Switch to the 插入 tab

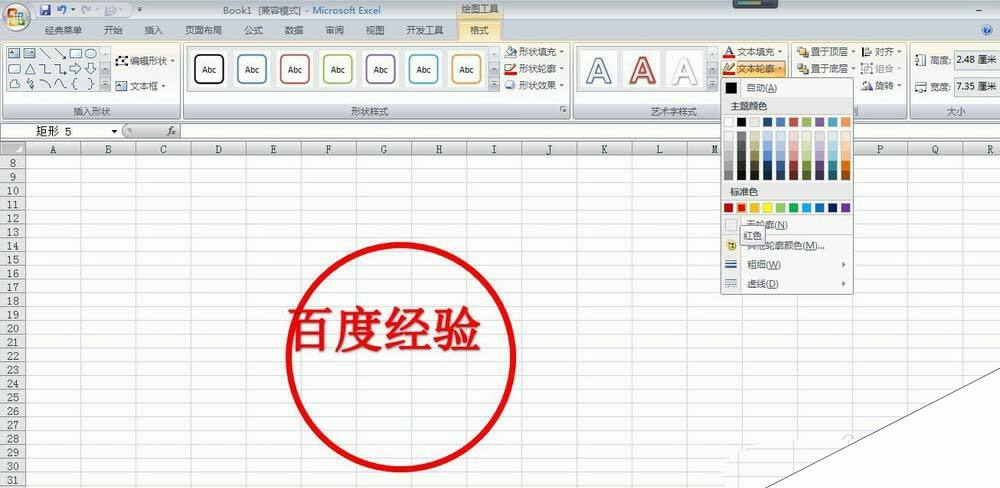pyautogui.click(x=154, y=30)
